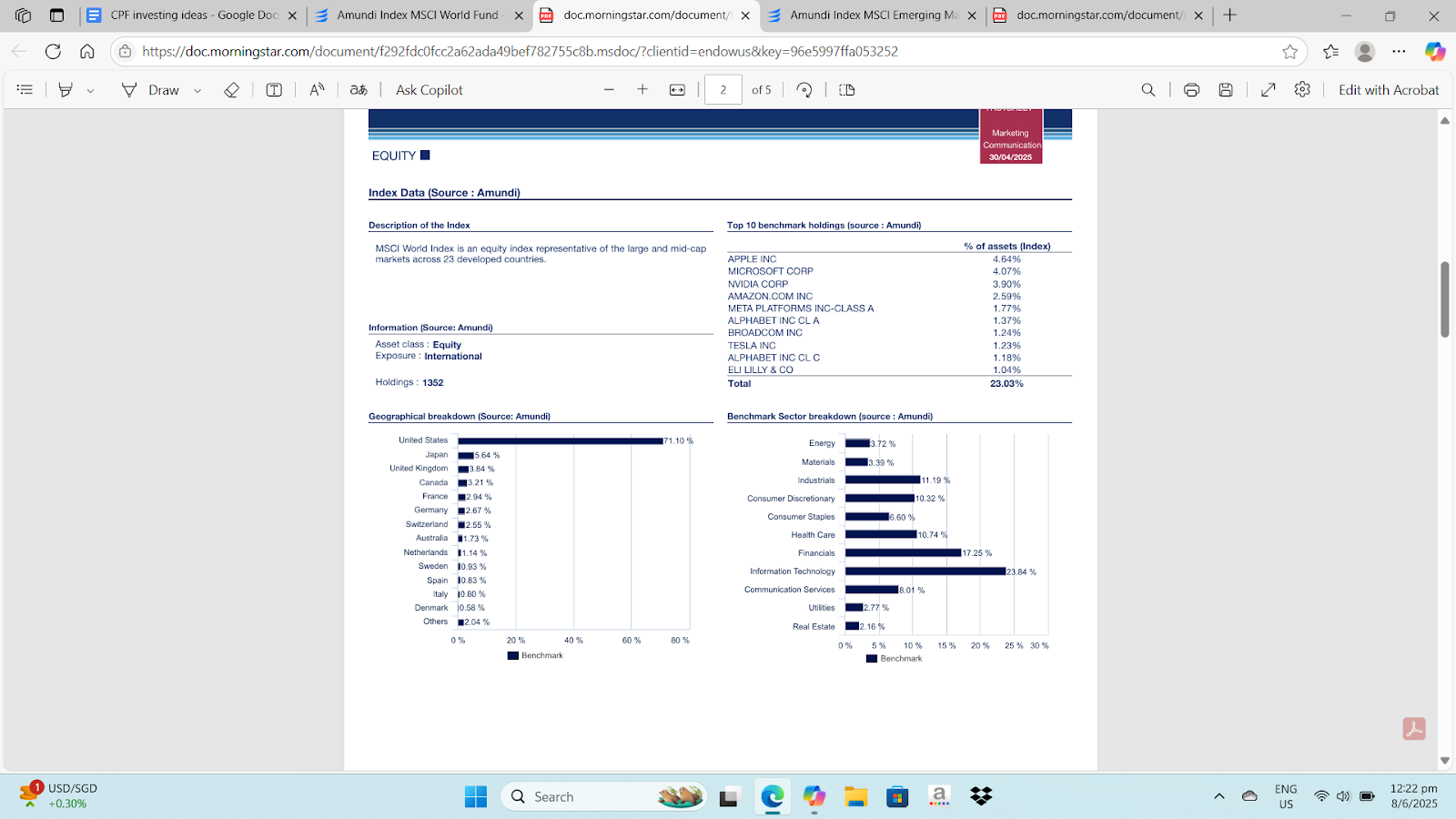Open the favorites list
The width and height of the screenshot is (1456, 819).
[1330, 52]
